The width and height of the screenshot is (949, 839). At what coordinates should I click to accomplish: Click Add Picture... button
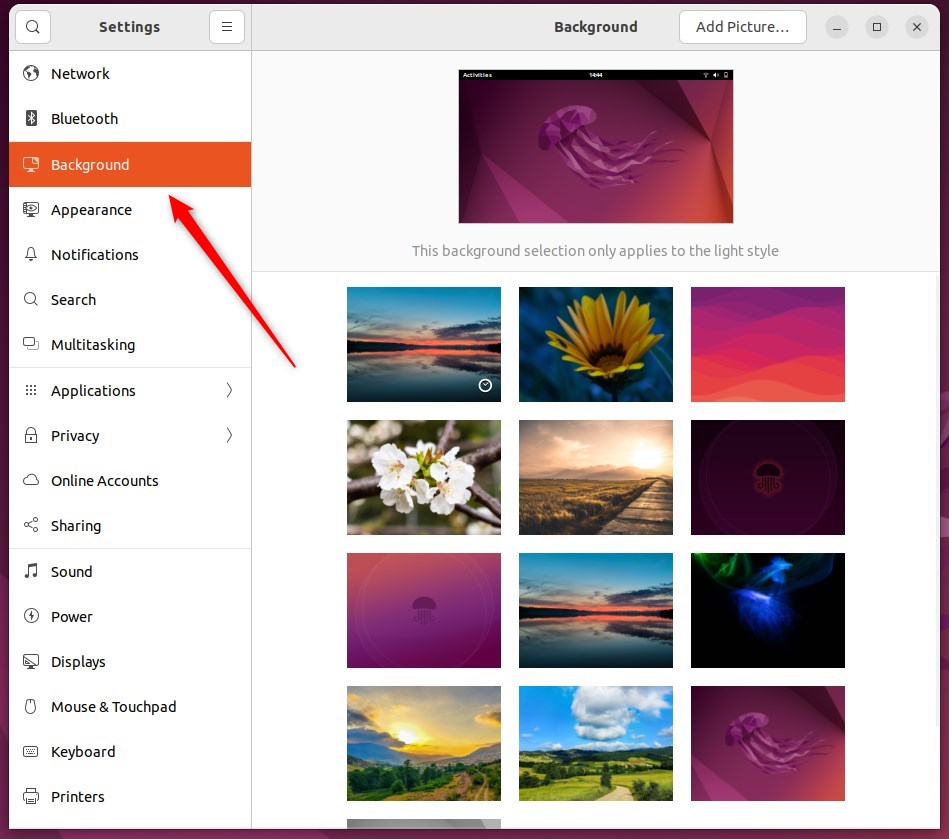click(x=743, y=27)
